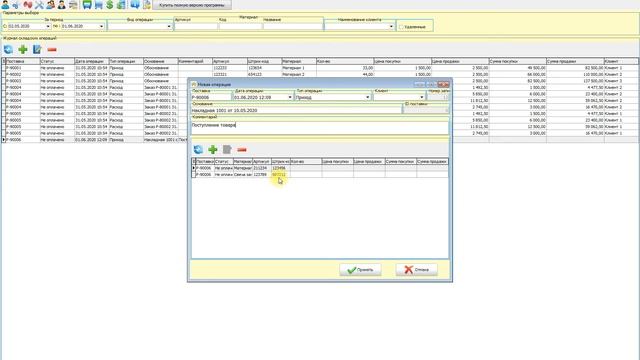Image resolution: width=640 pixels, height=360 pixels.
Task: Sort journal by 'Поставка' column header
Action: [x=22, y=61]
